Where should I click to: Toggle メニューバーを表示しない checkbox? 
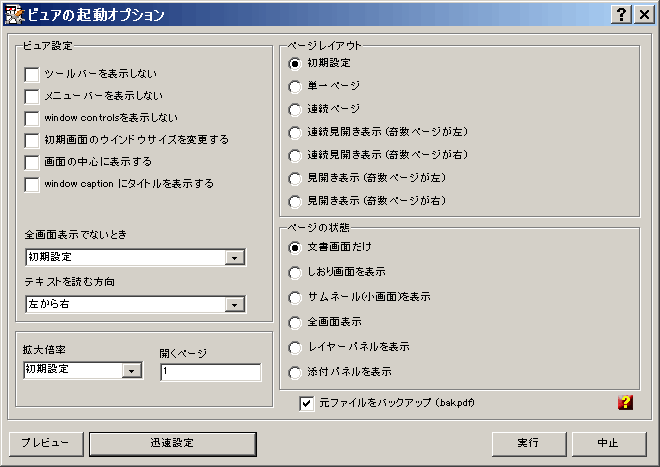(x=33, y=97)
